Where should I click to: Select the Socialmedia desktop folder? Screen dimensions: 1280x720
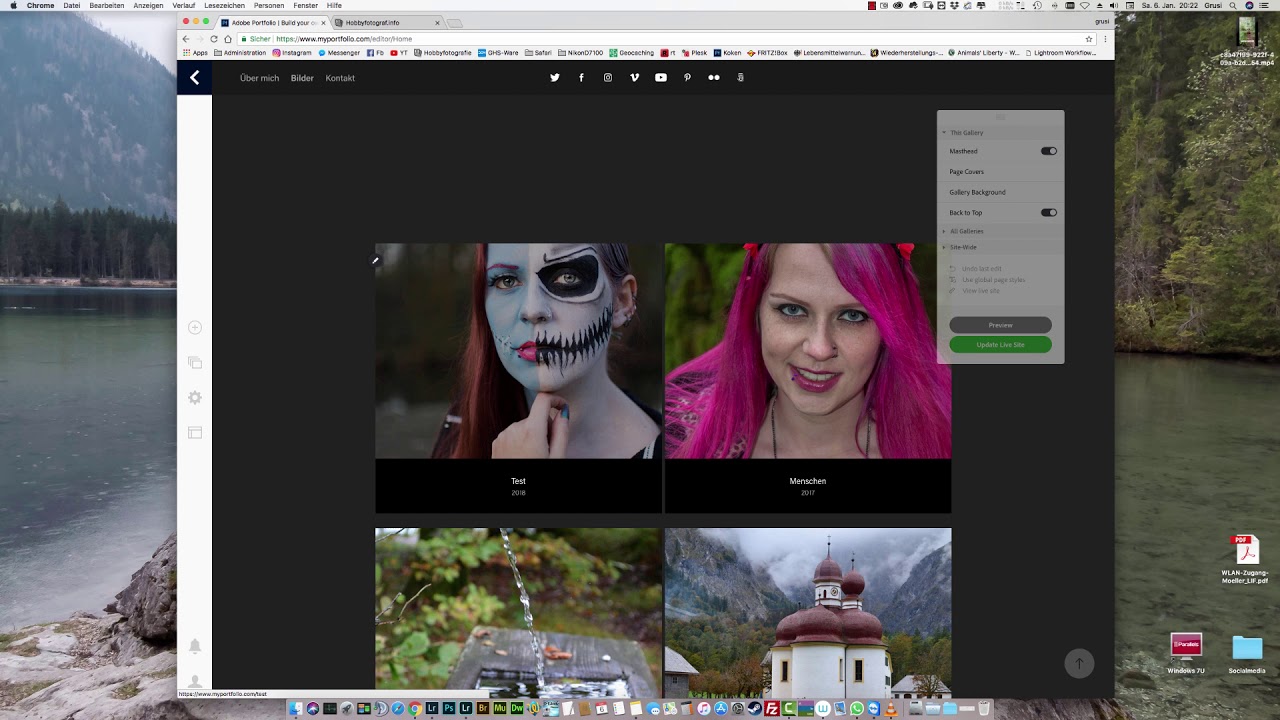(1247, 654)
